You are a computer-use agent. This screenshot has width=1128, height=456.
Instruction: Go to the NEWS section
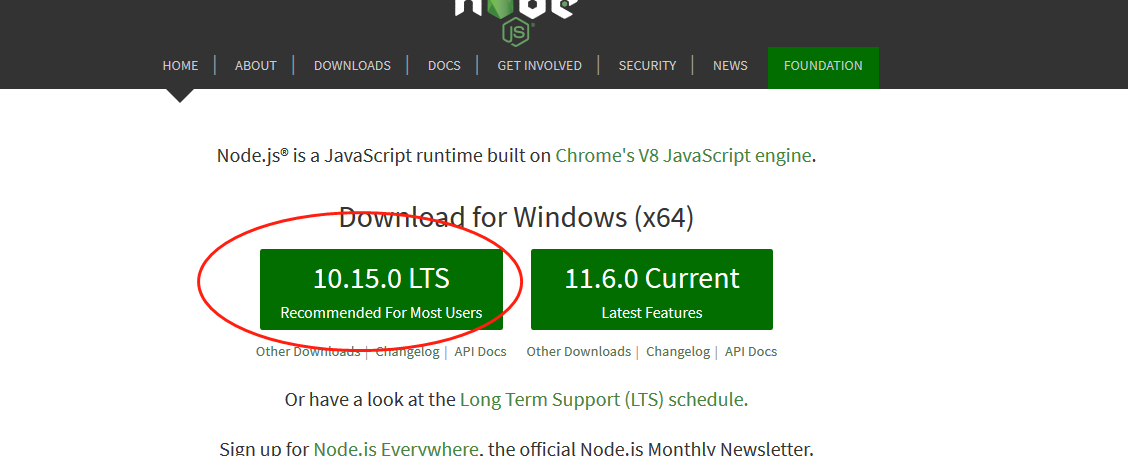coord(730,65)
